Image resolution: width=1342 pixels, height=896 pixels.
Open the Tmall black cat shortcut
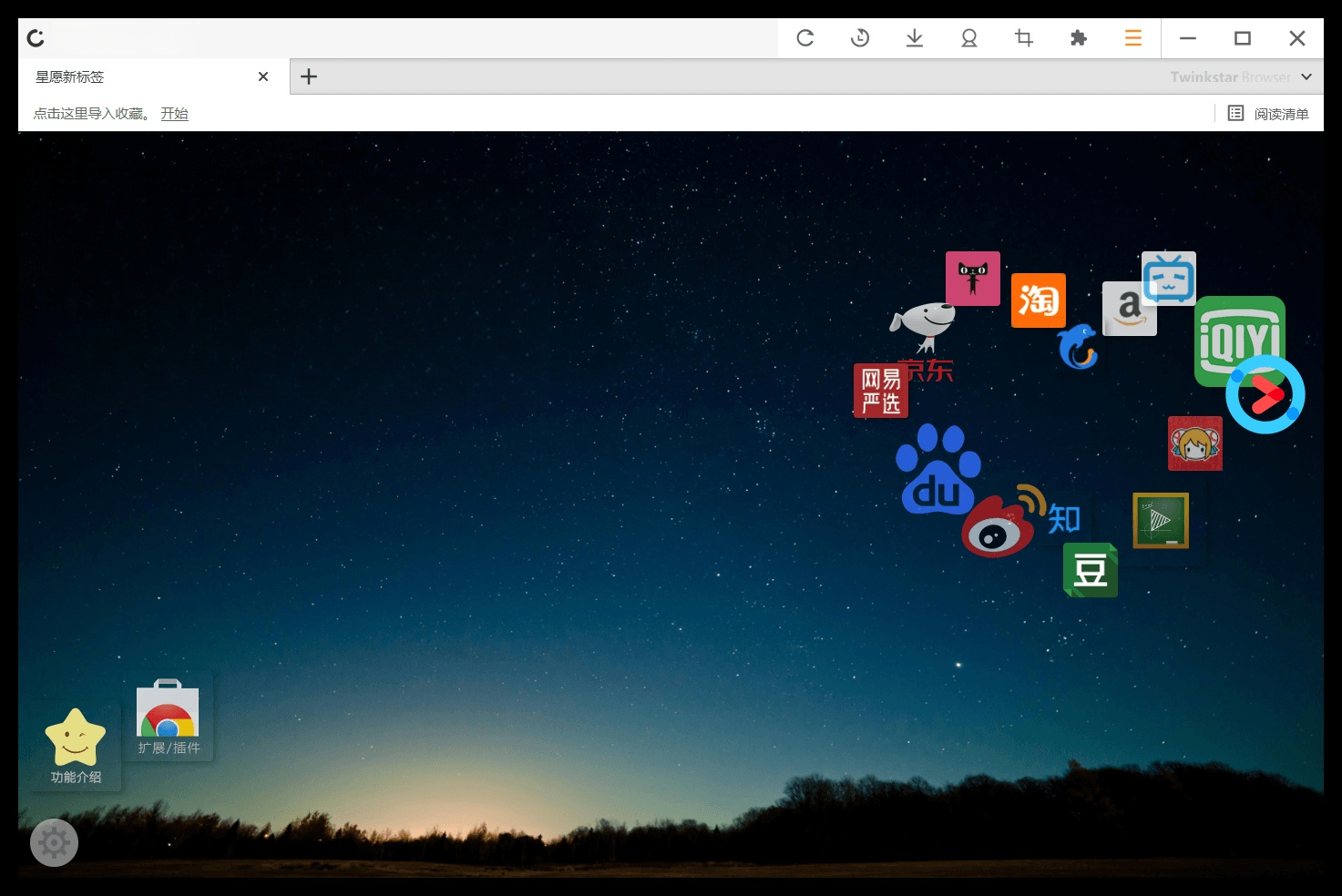click(973, 279)
